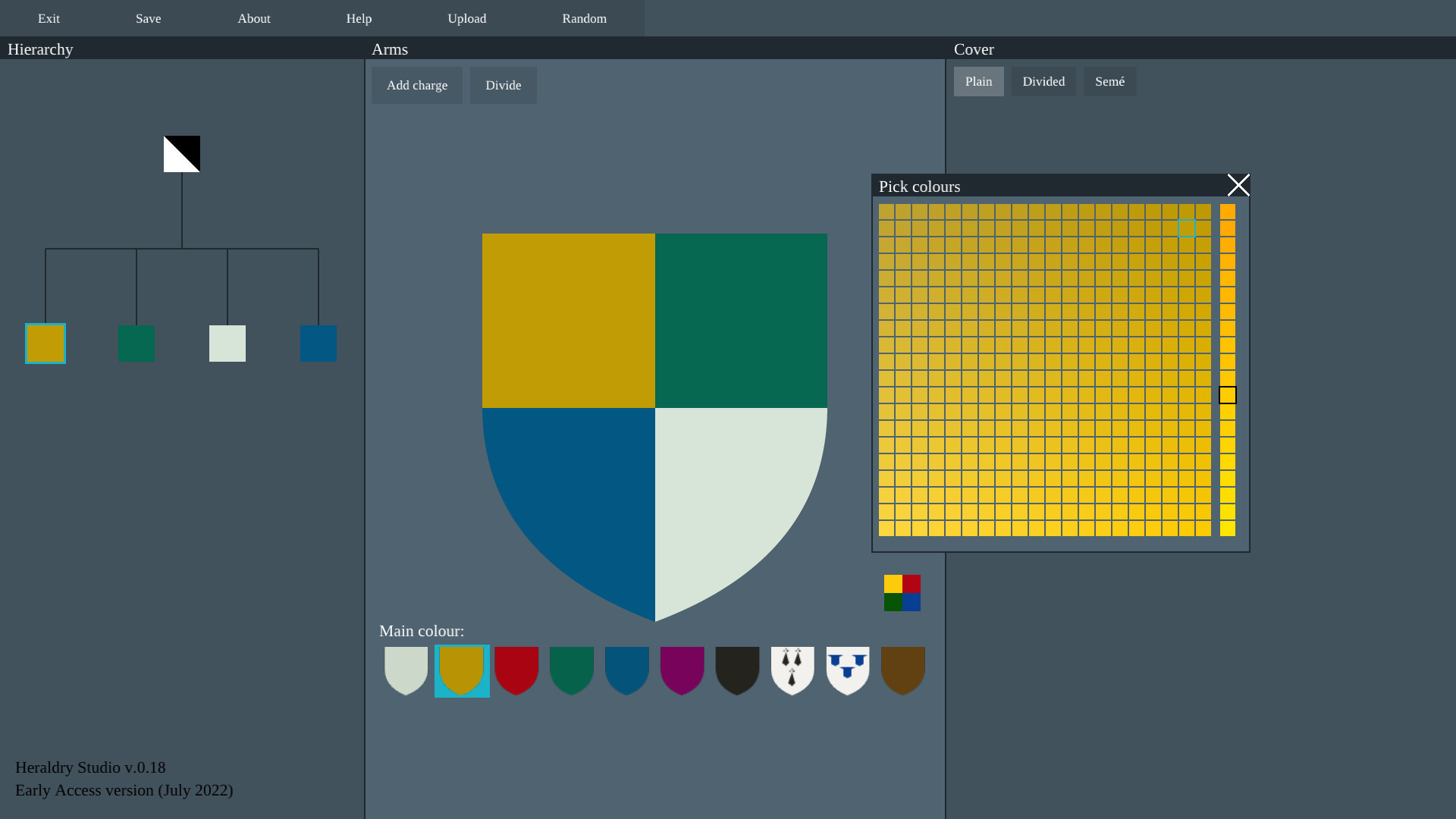
Task: Select the white argent main colour shield
Action: tap(406, 670)
